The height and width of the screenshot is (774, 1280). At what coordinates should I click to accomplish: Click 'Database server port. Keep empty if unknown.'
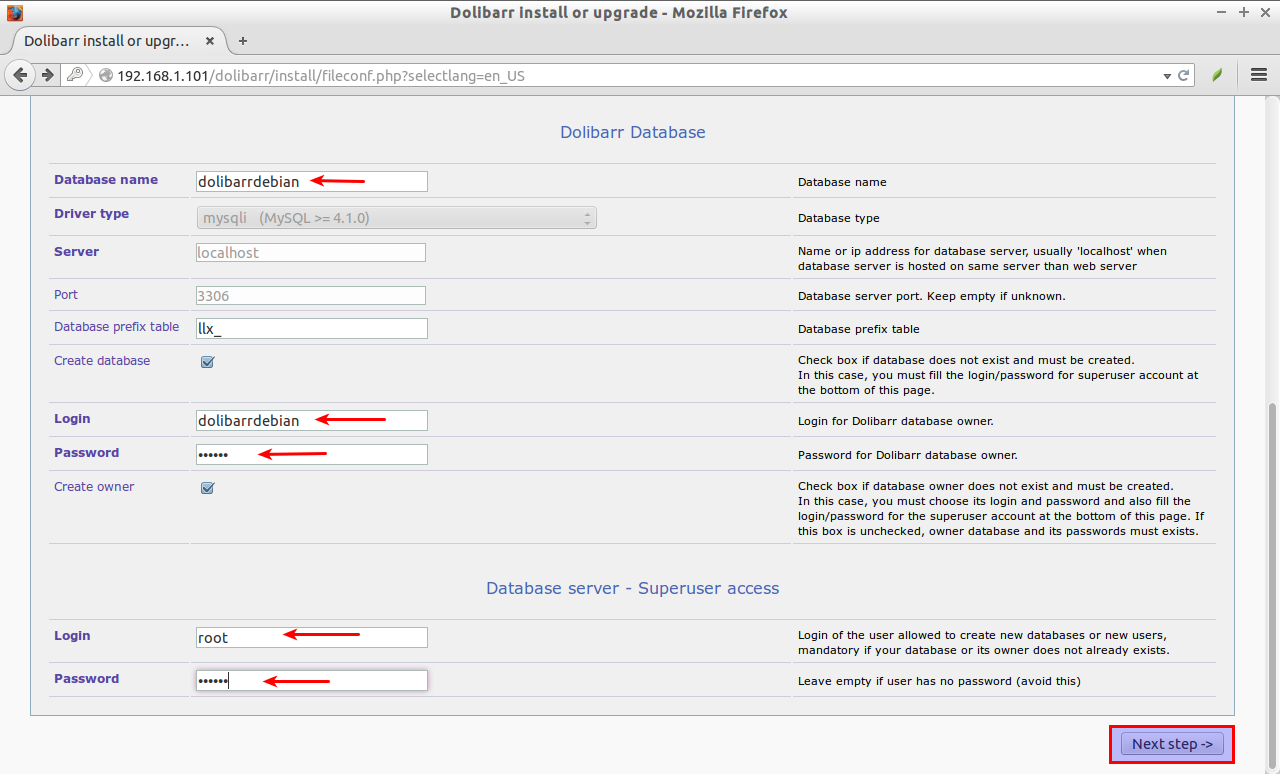pyautogui.click(x=931, y=297)
